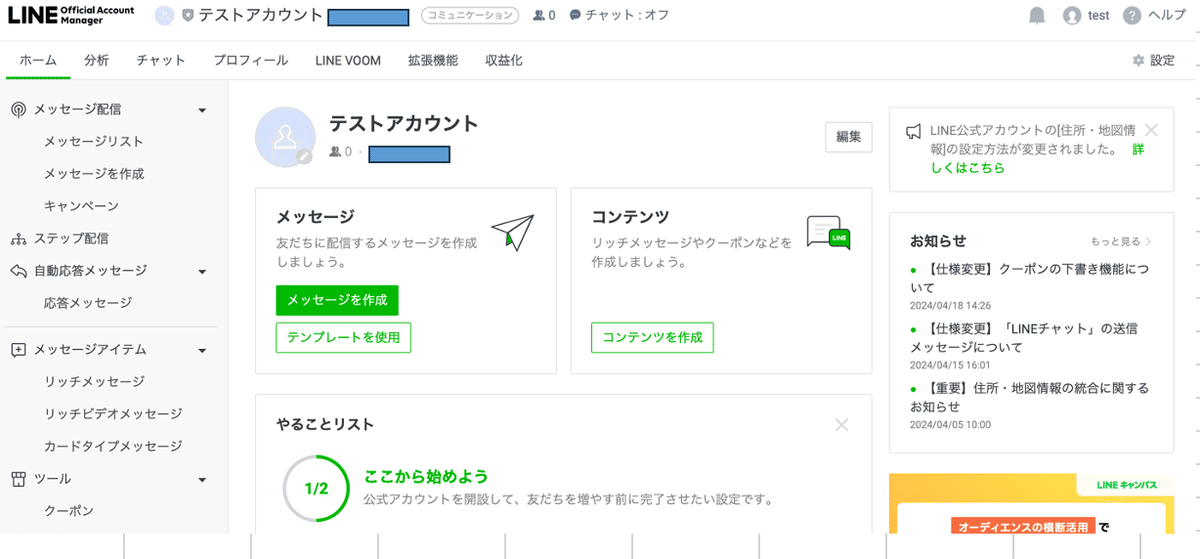Click the LINE キャンパス banner
The image size is (1200, 559).
point(1031,503)
